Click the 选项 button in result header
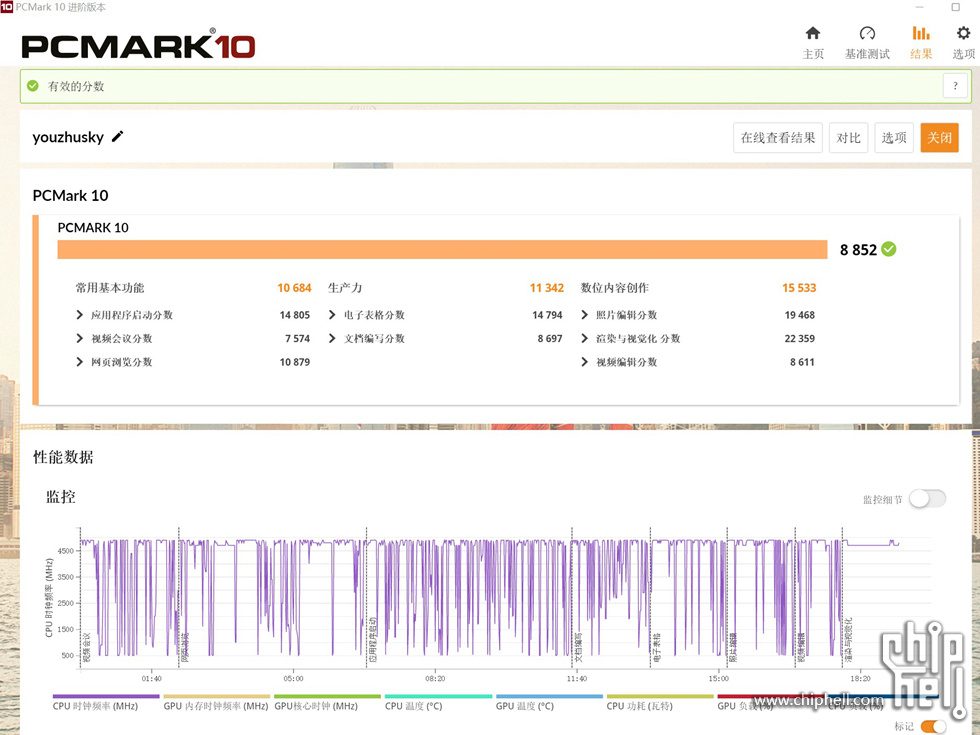This screenshot has height=735, width=980. pyautogui.click(x=894, y=138)
